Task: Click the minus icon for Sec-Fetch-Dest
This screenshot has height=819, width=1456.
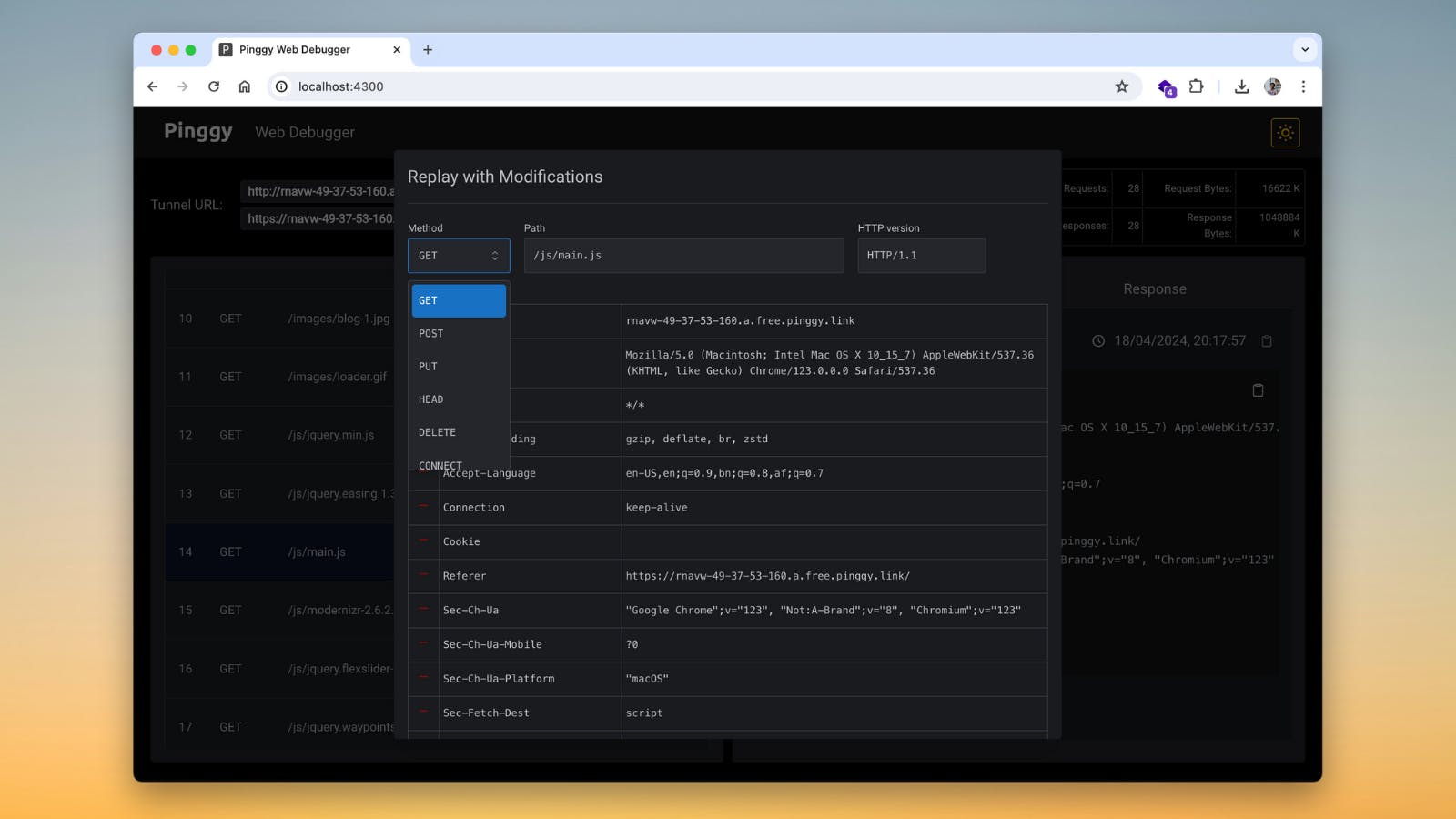Action: (423, 712)
